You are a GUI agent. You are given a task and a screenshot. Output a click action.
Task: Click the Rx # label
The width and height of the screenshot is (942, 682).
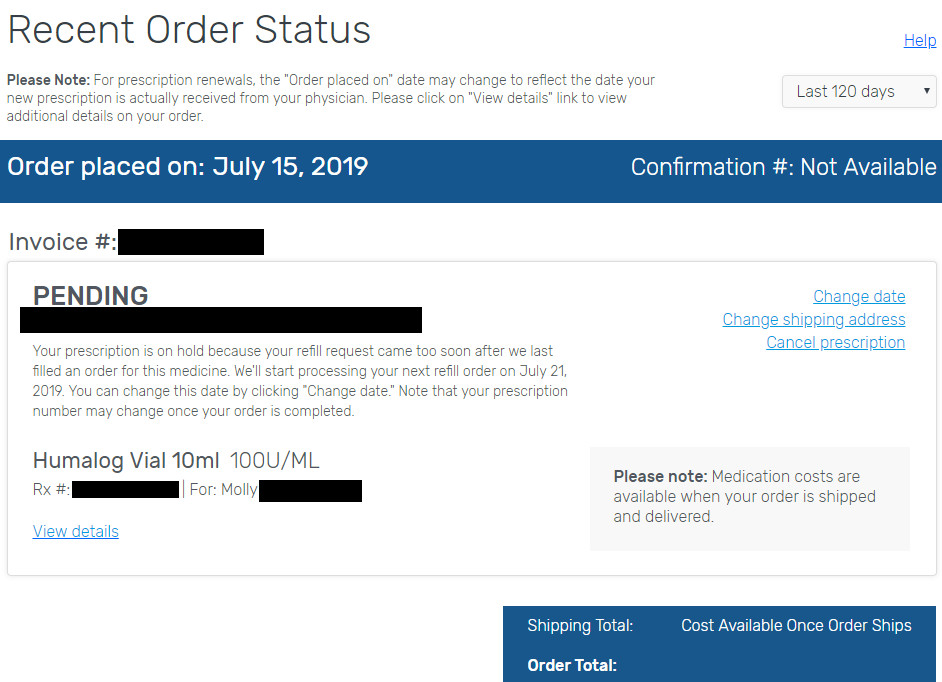(x=51, y=490)
